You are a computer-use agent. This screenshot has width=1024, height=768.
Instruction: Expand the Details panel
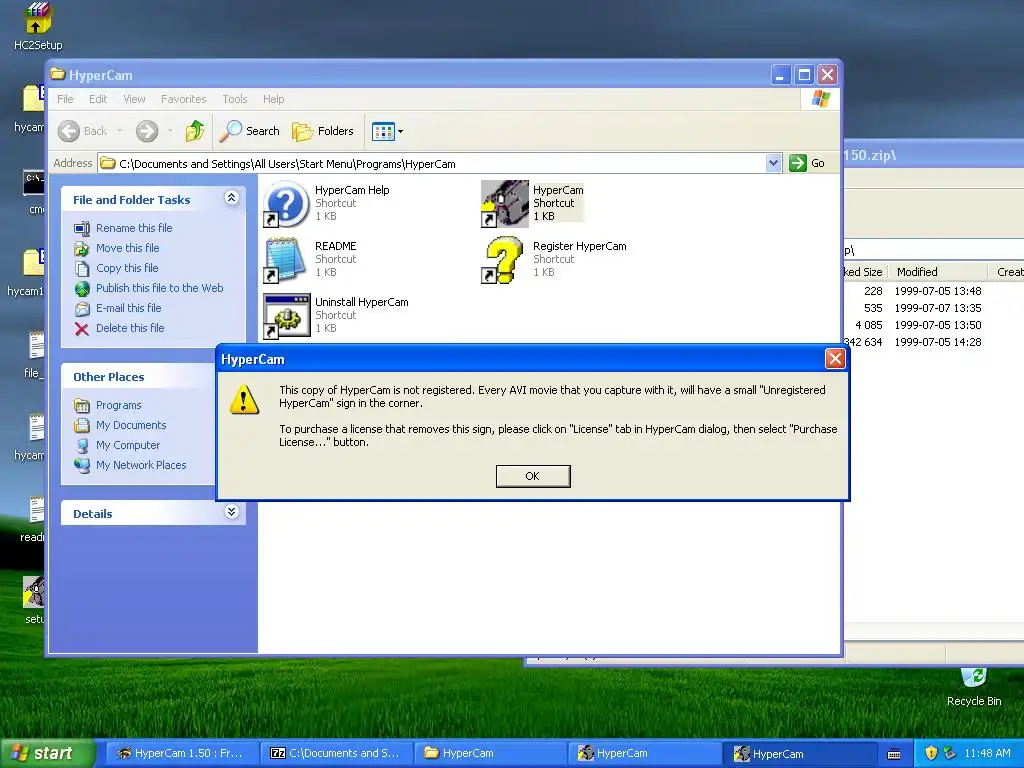(x=231, y=512)
